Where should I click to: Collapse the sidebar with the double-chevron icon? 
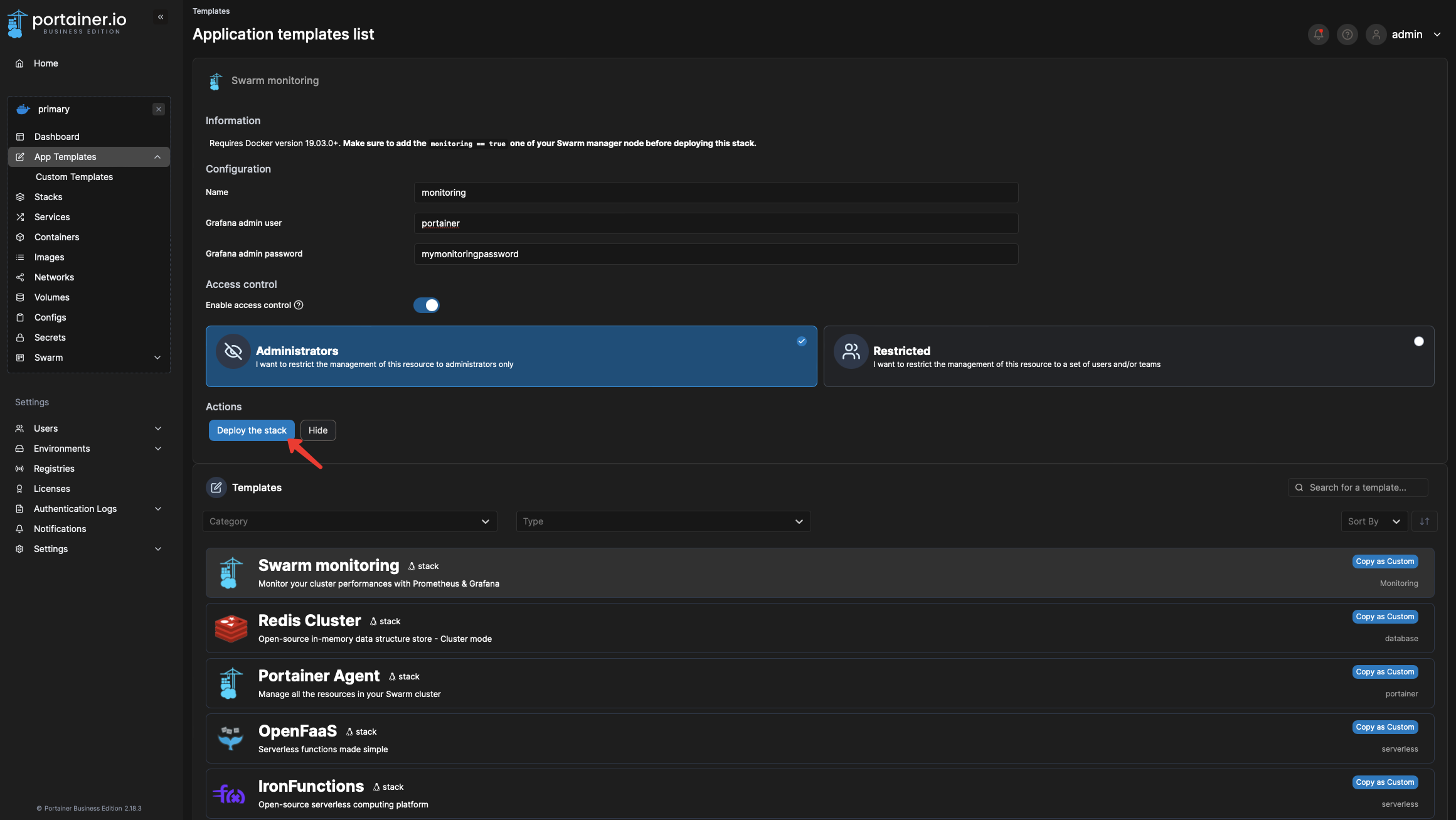pos(161,17)
